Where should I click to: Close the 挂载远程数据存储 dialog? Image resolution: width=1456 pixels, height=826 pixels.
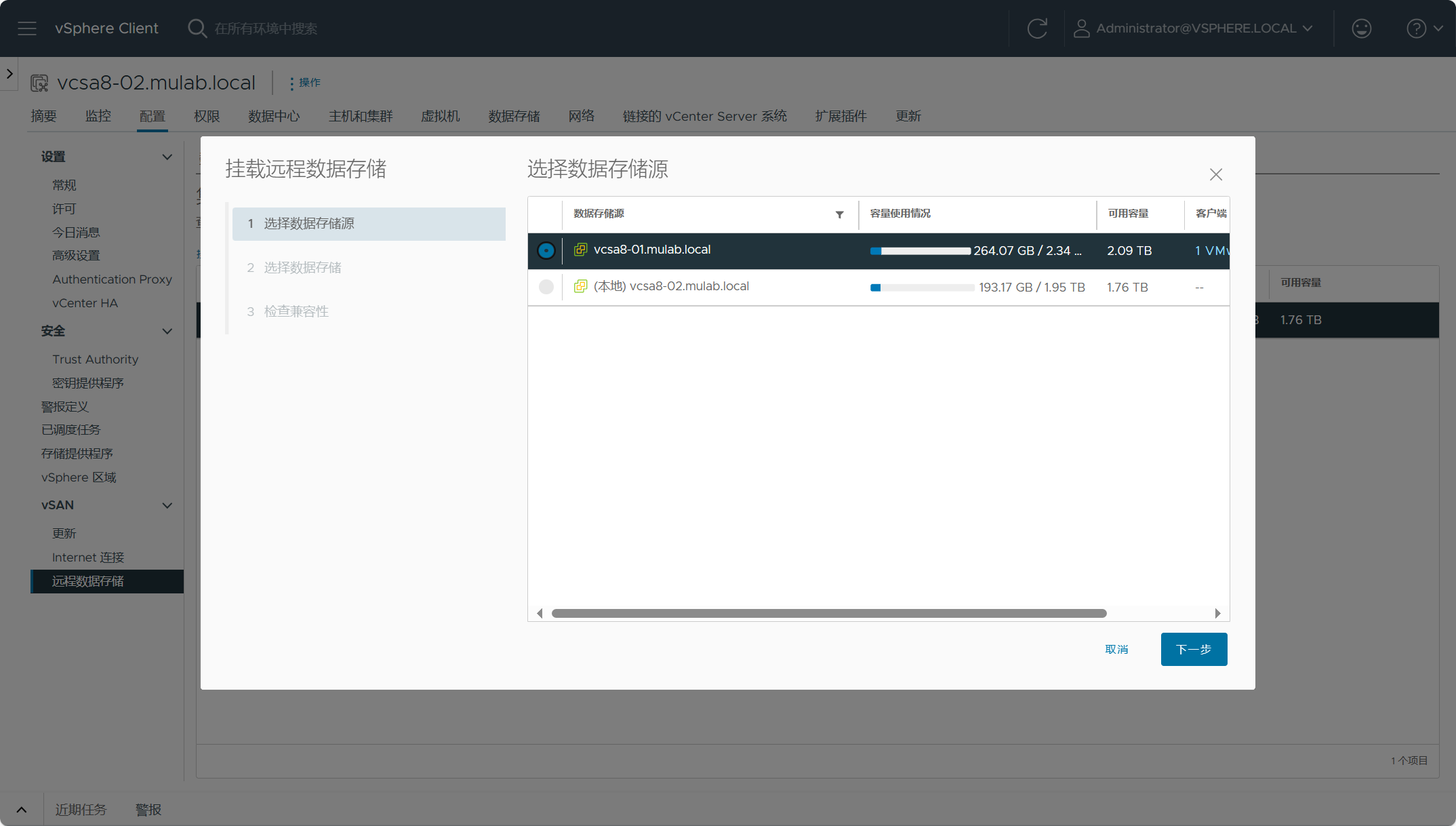[1216, 174]
